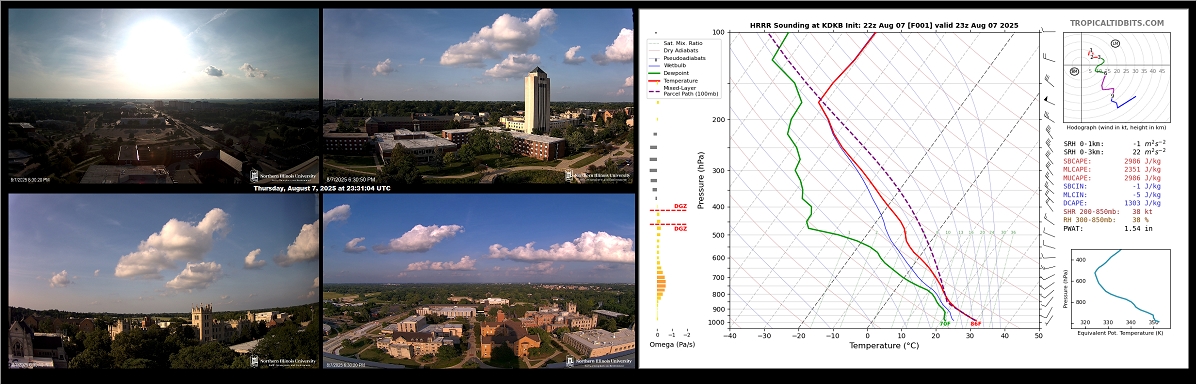The height and width of the screenshot is (385, 1197).
Task: Select the LM marker on the hodograph
Action: coord(1115,44)
